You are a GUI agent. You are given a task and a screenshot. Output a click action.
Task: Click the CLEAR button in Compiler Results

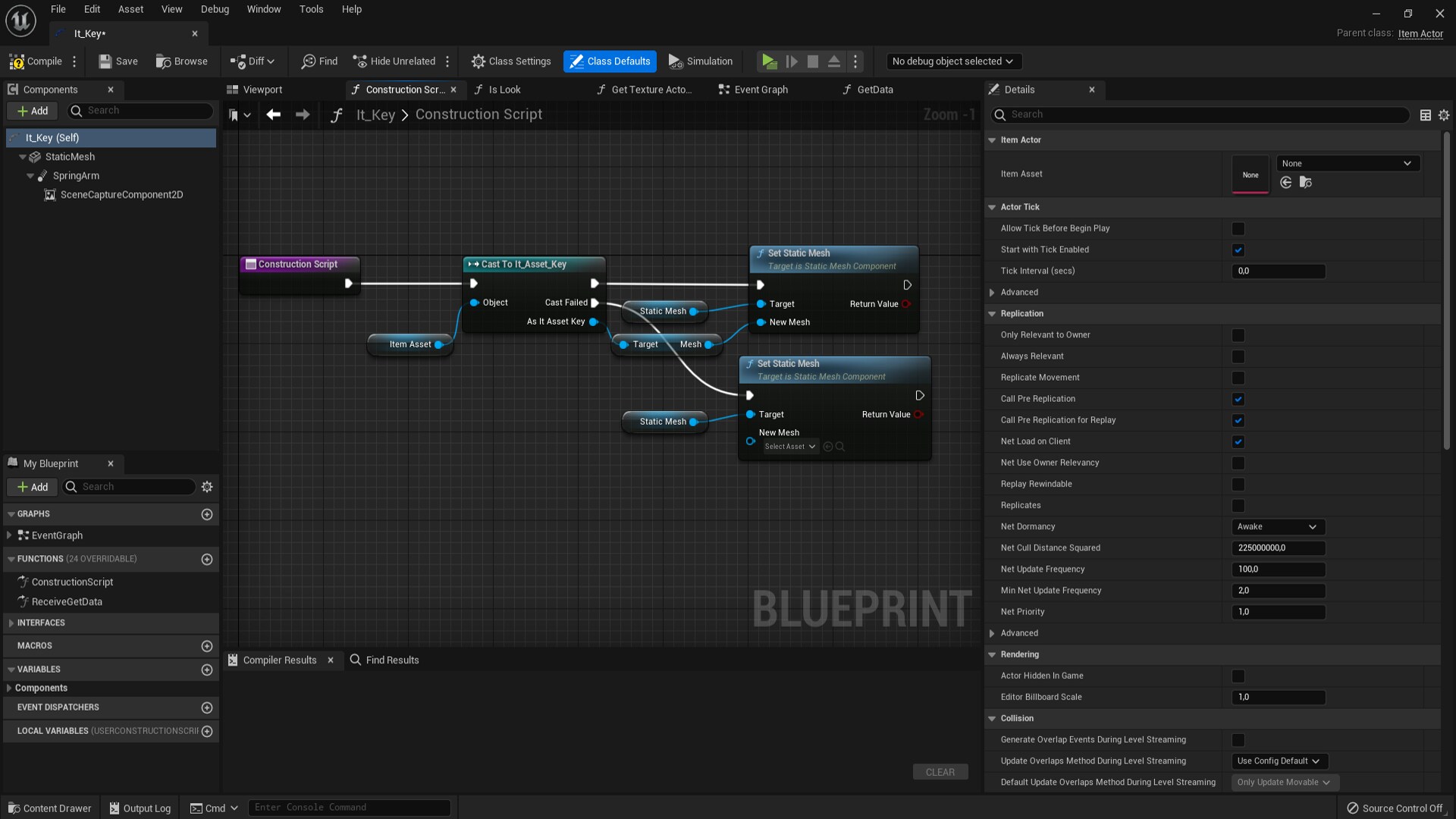pyautogui.click(x=940, y=771)
